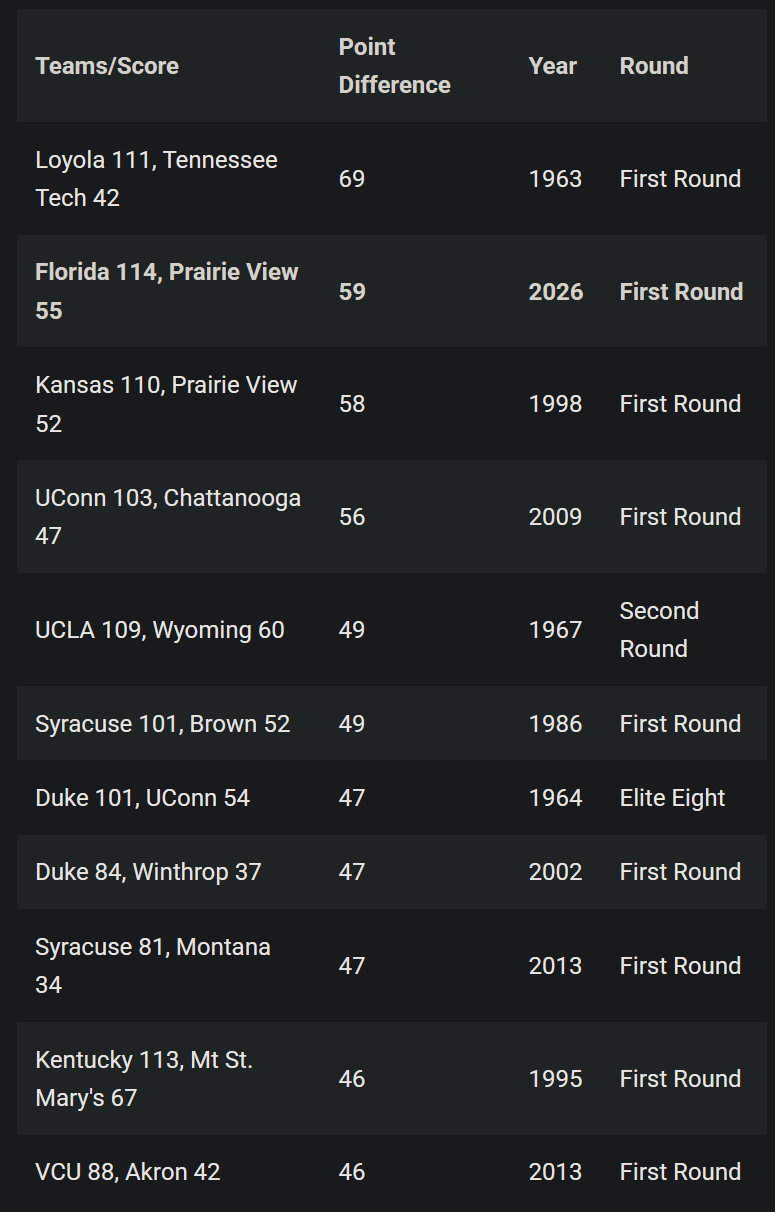Click Kansas 110, Prairie View 52 text
Viewport: 775px width, 1212px height.
166,404
